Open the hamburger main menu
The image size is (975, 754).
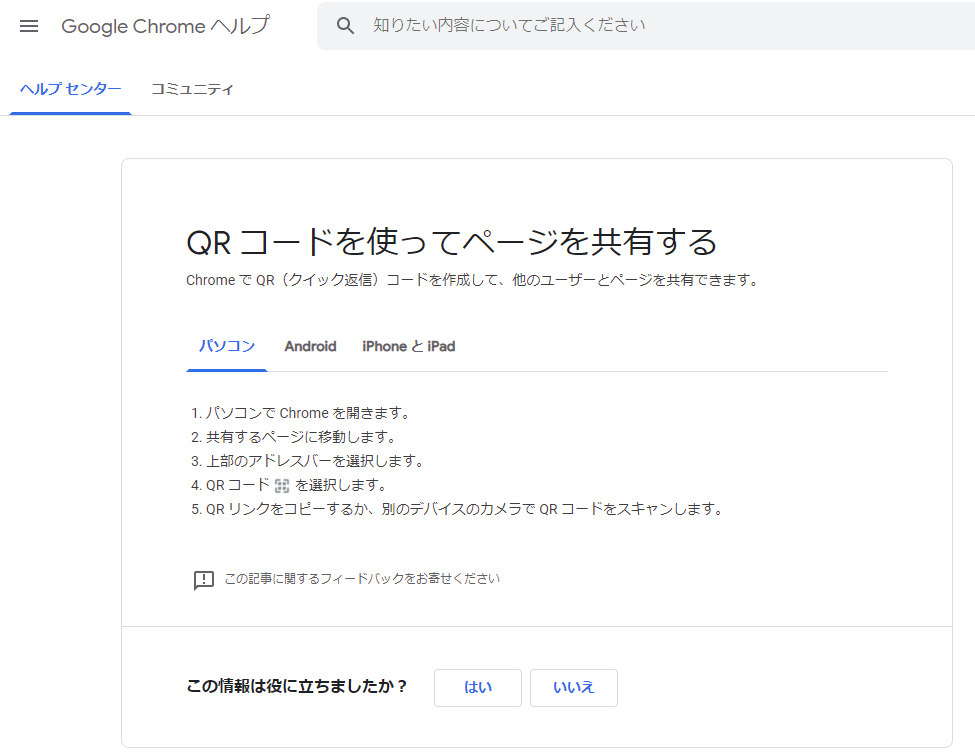[x=29, y=26]
